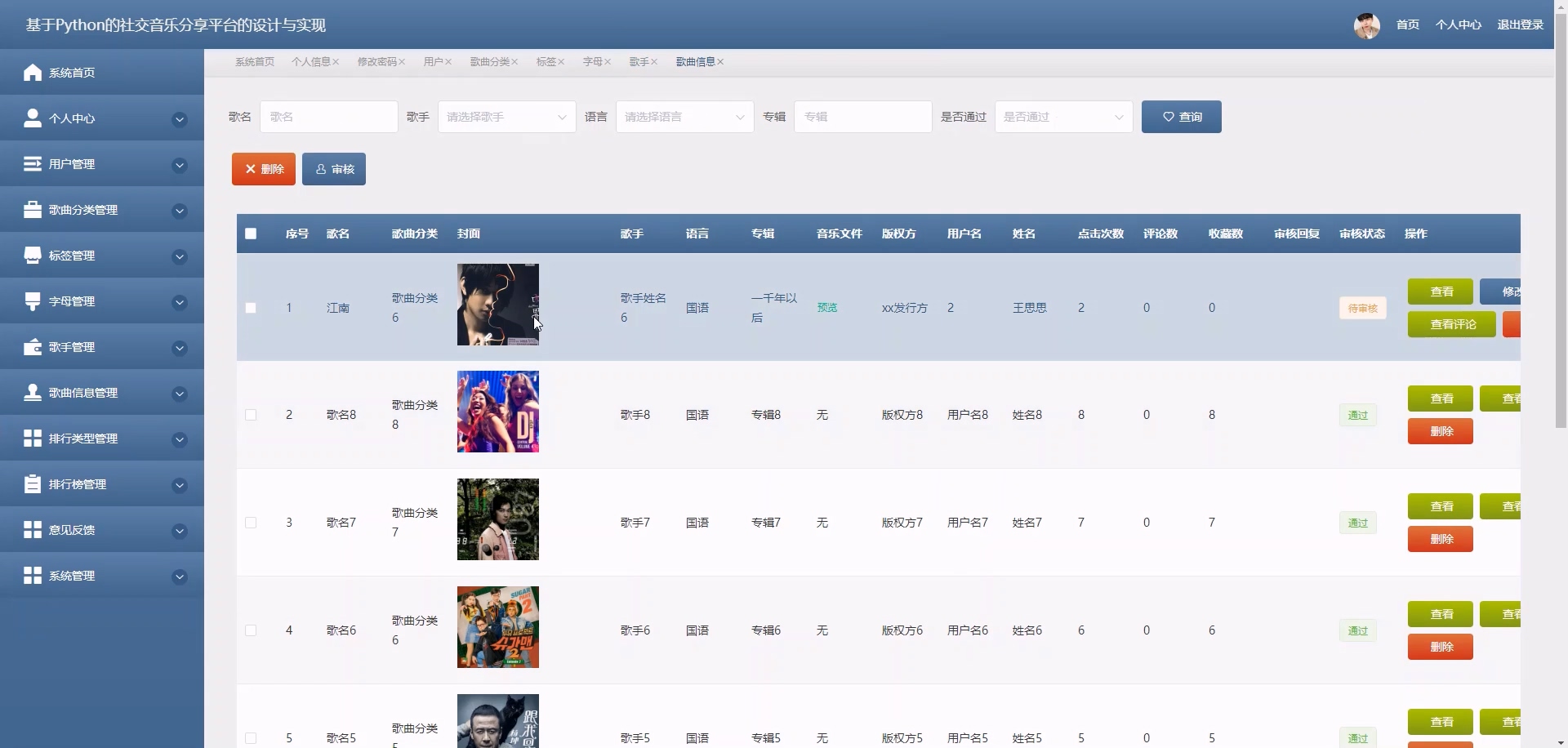The image size is (1568, 748).
Task: Click the 查询 search button
Action: pos(1182,117)
